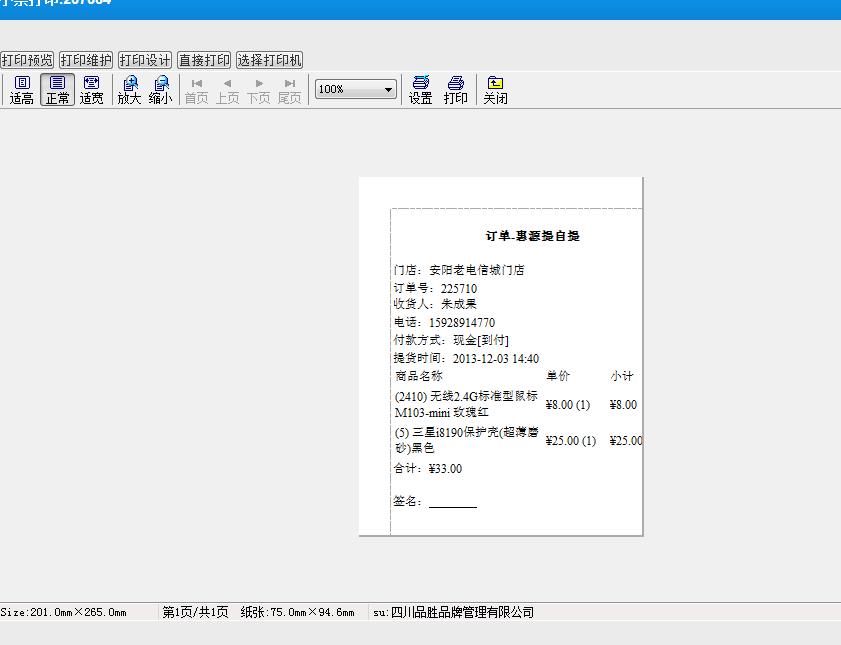The image size is (841, 645).
Task: Open printer 设置 settings
Action: [x=421, y=89]
